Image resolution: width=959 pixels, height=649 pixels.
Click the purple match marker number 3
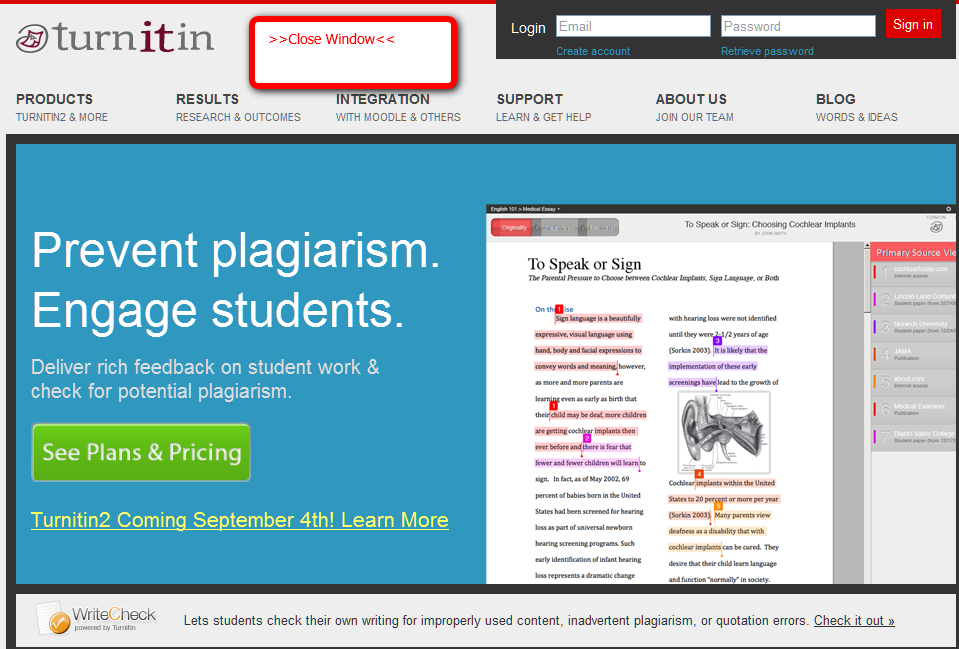click(717, 341)
